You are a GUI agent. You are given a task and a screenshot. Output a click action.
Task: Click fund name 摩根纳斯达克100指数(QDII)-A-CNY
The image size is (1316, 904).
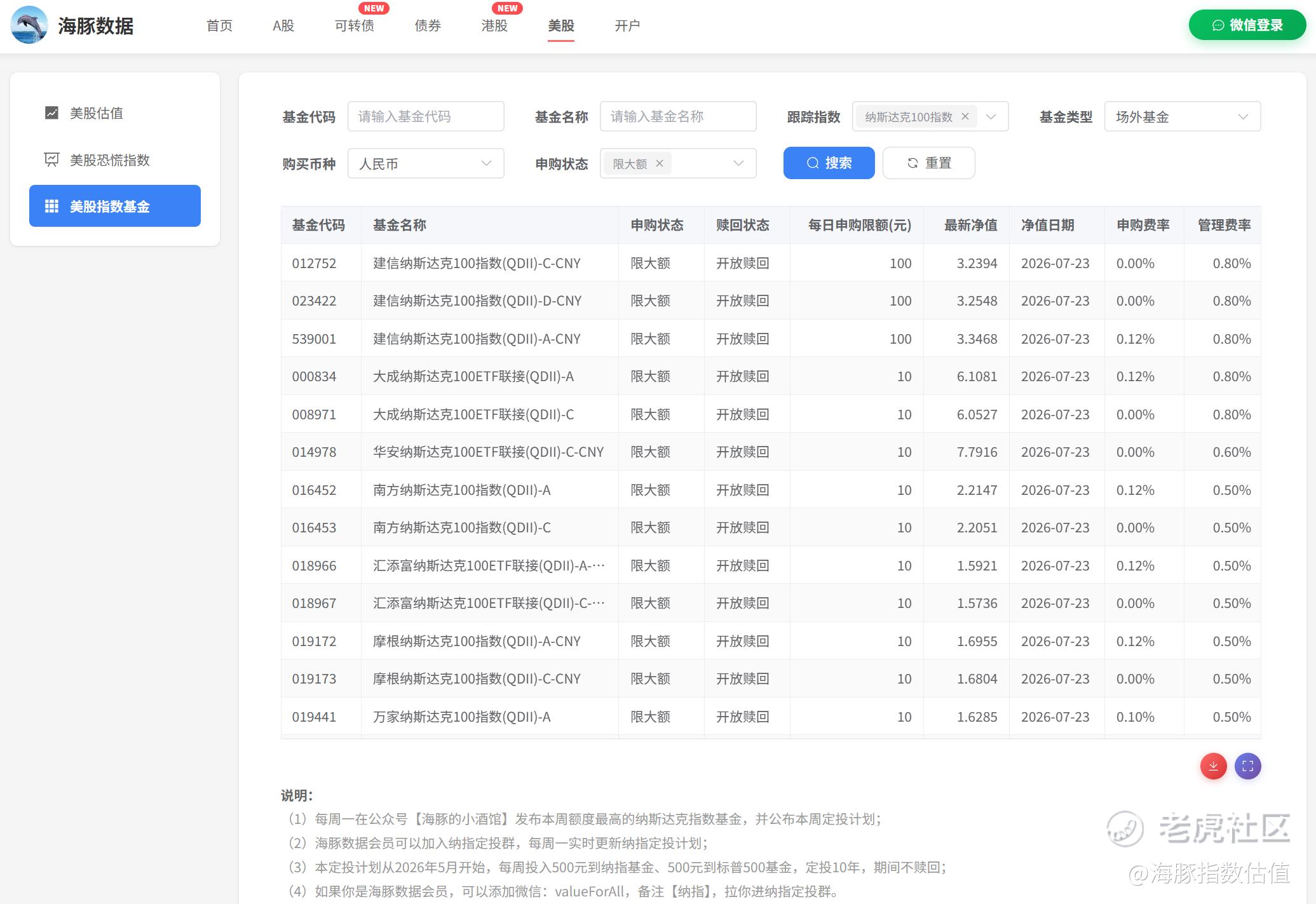coord(477,641)
